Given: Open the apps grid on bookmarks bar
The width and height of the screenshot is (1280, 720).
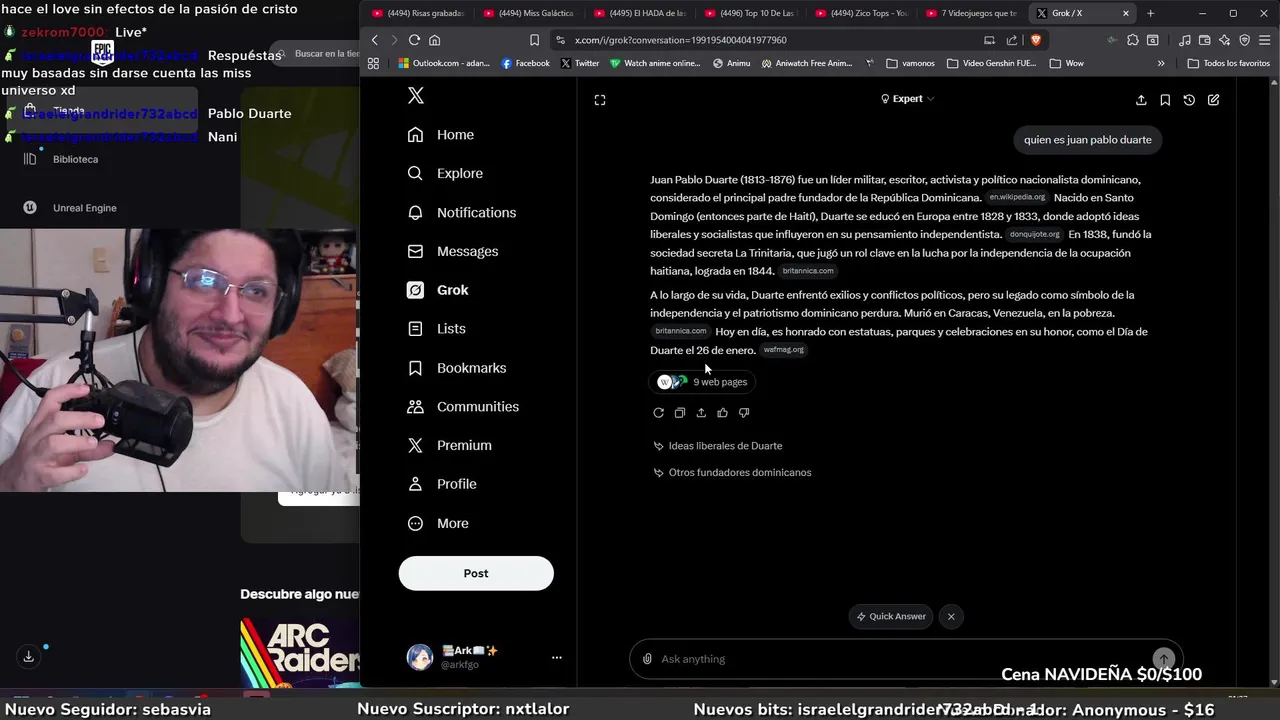Looking at the screenshot, I should (373, 63).
